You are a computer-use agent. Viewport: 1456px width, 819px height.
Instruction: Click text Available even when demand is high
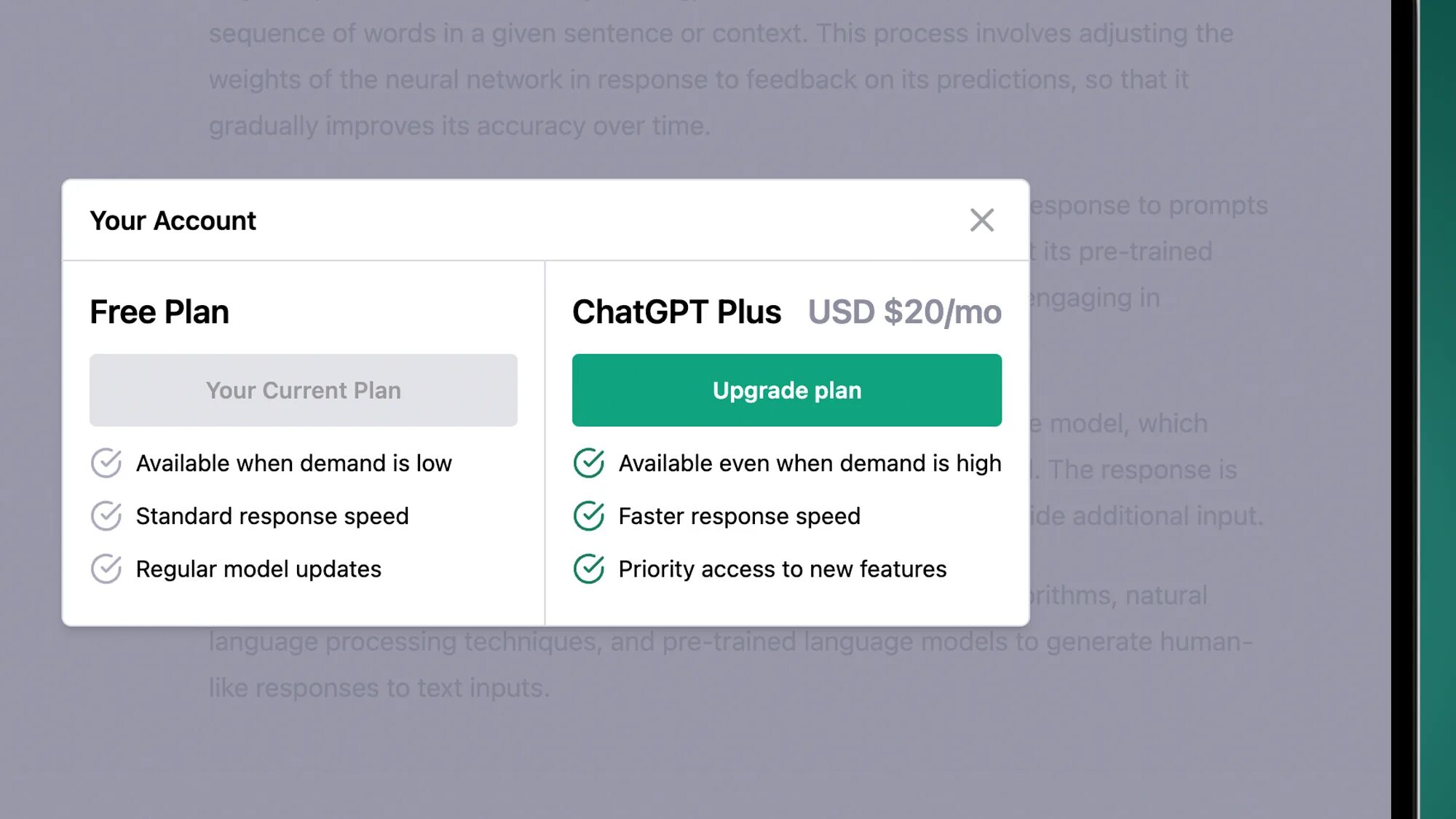point(810,463)
